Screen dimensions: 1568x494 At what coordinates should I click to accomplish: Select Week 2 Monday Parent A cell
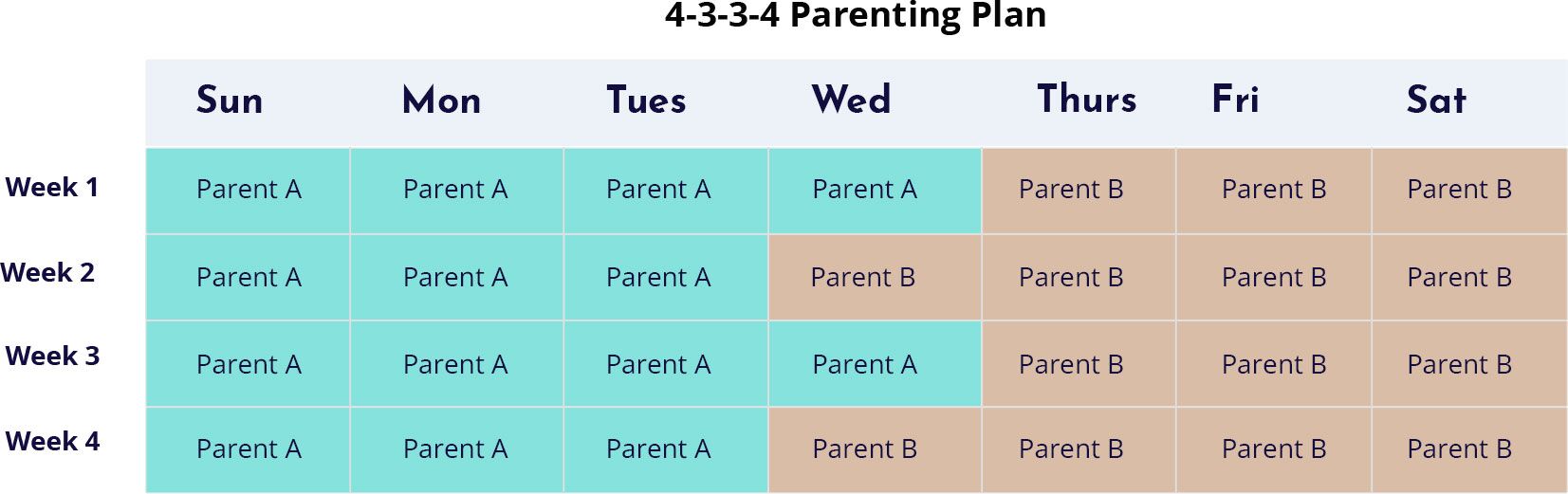[456, 278]
